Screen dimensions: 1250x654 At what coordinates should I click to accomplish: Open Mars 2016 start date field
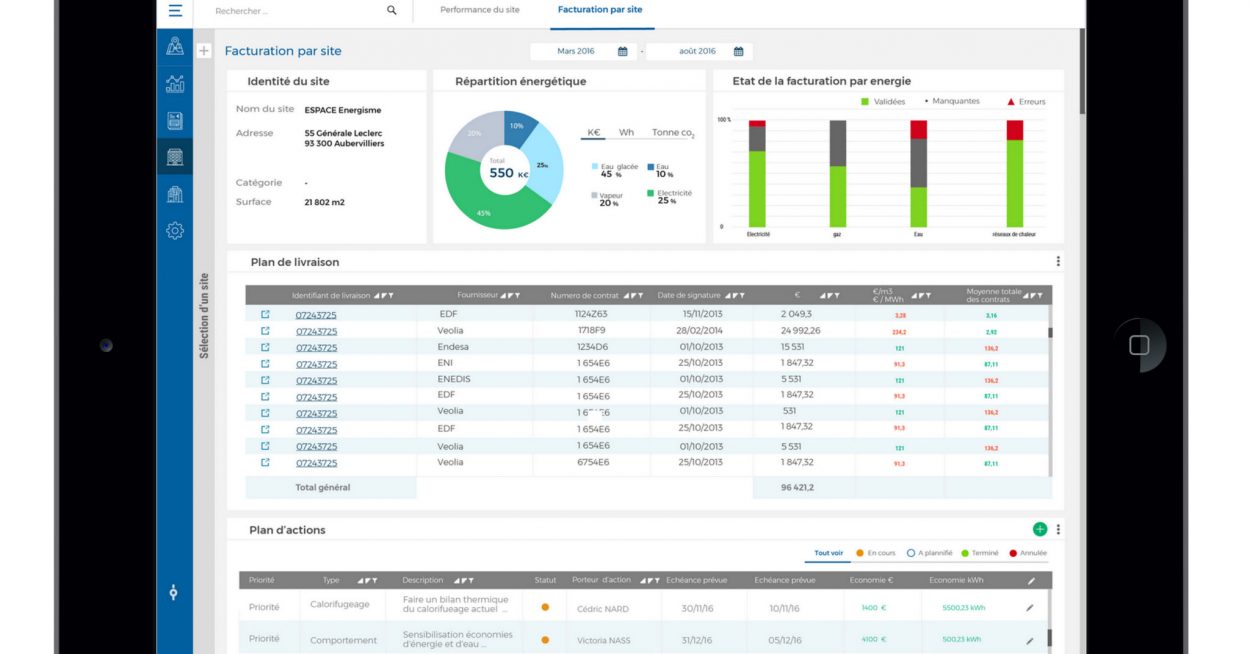(x=583, y=51)
